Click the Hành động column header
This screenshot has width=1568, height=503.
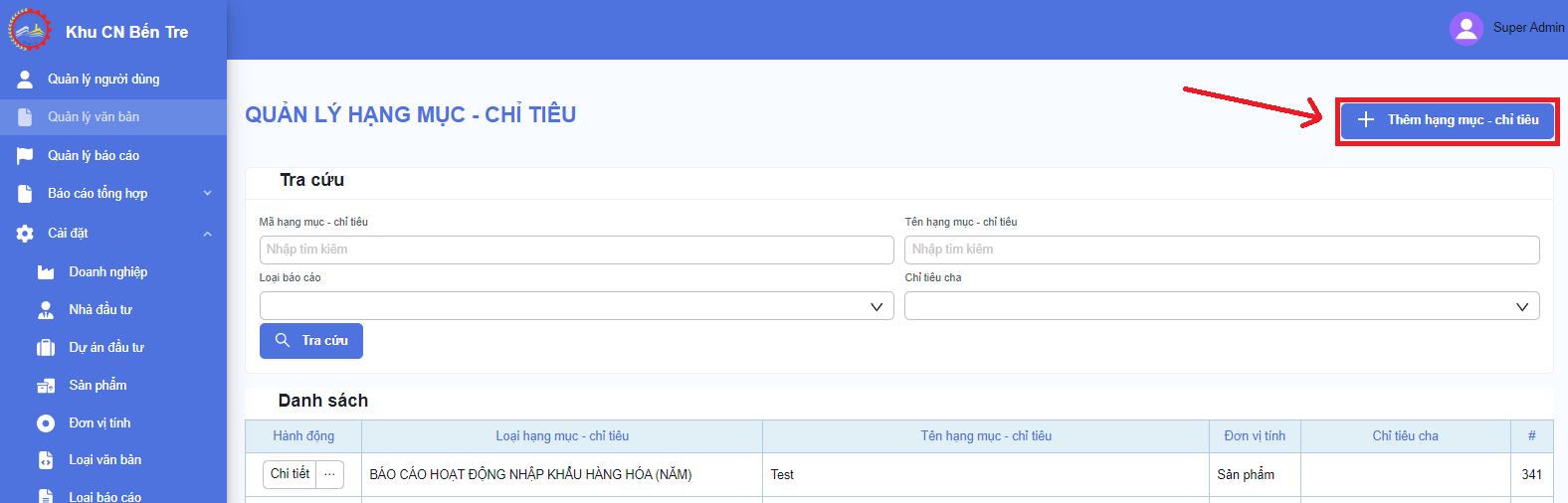pyautogui.click(x=303, y=436)
